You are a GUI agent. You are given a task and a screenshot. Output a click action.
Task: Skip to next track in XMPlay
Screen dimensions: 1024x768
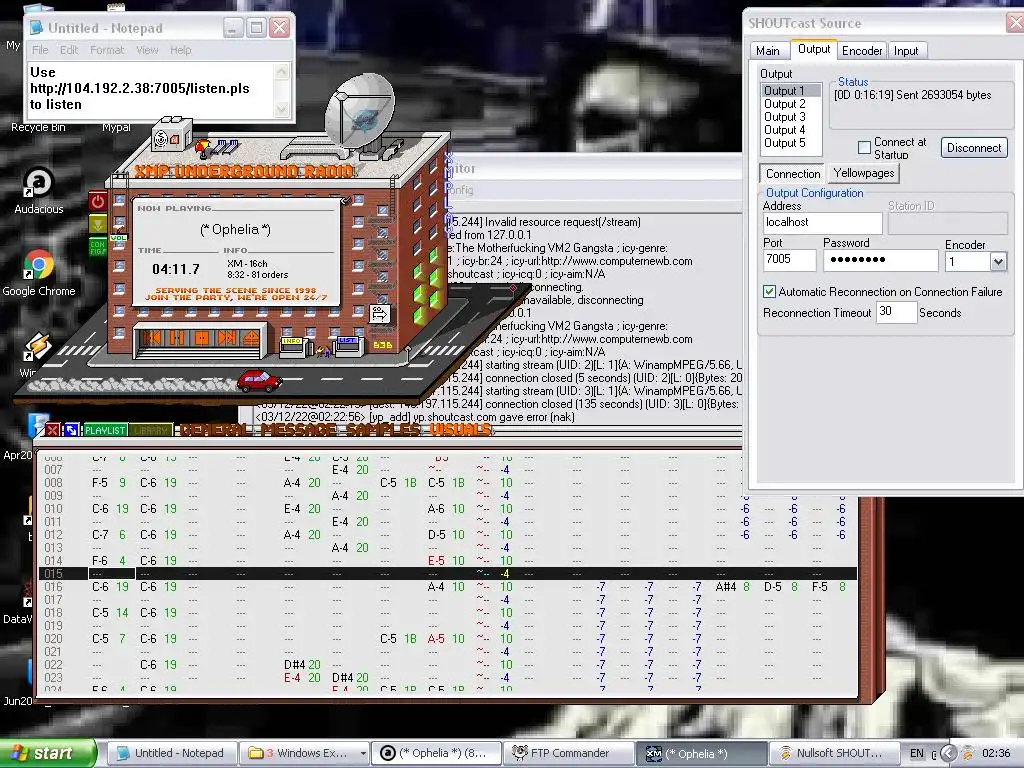(x=226, y=338)
